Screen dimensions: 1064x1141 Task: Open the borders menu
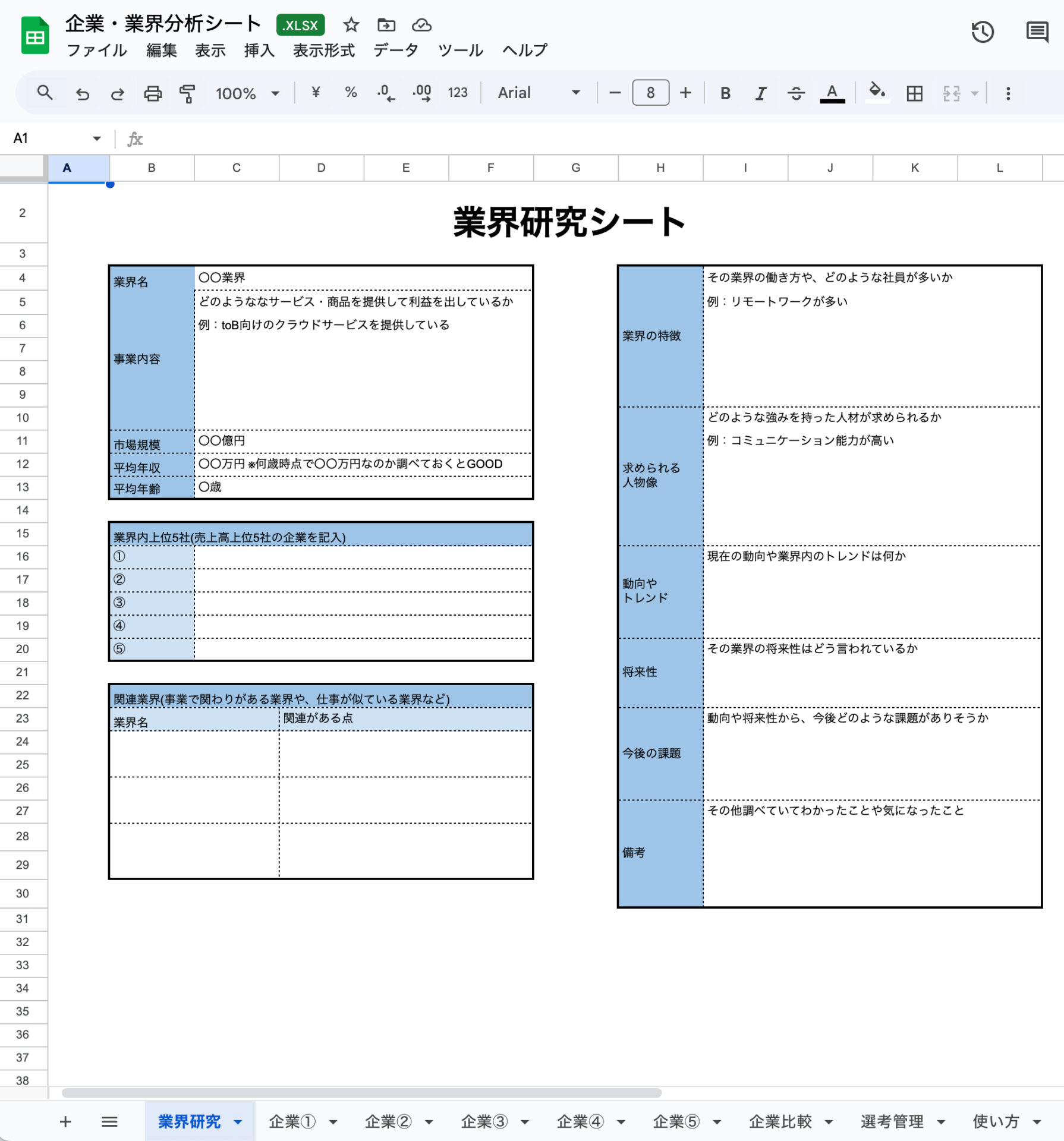click(914, 93)
